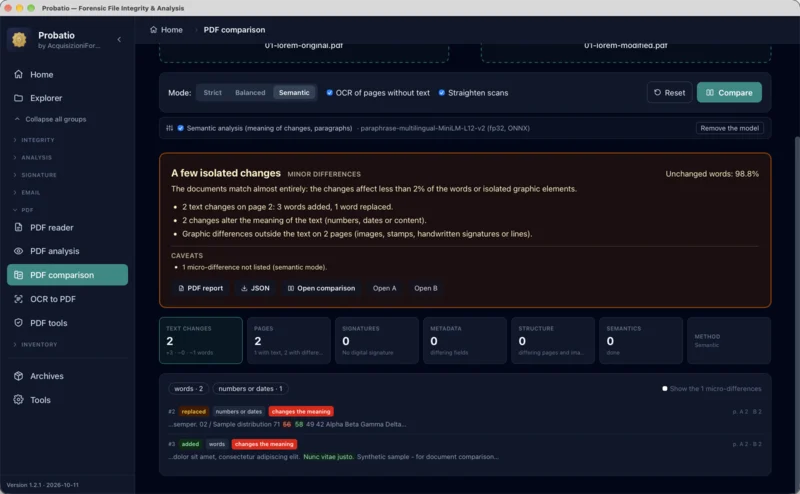Open the added change row #3
The width and height of the screenshot is (800, 494).
coord(465,451)
